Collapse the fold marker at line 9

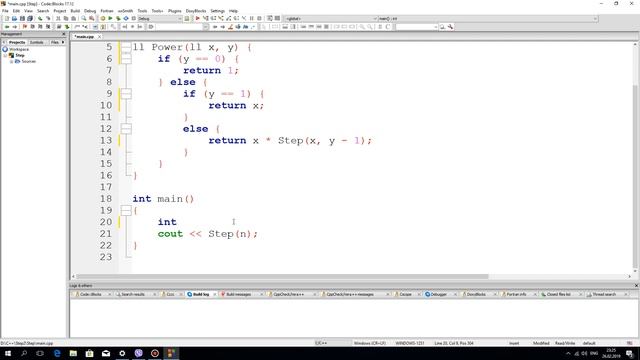coord(126,94)
